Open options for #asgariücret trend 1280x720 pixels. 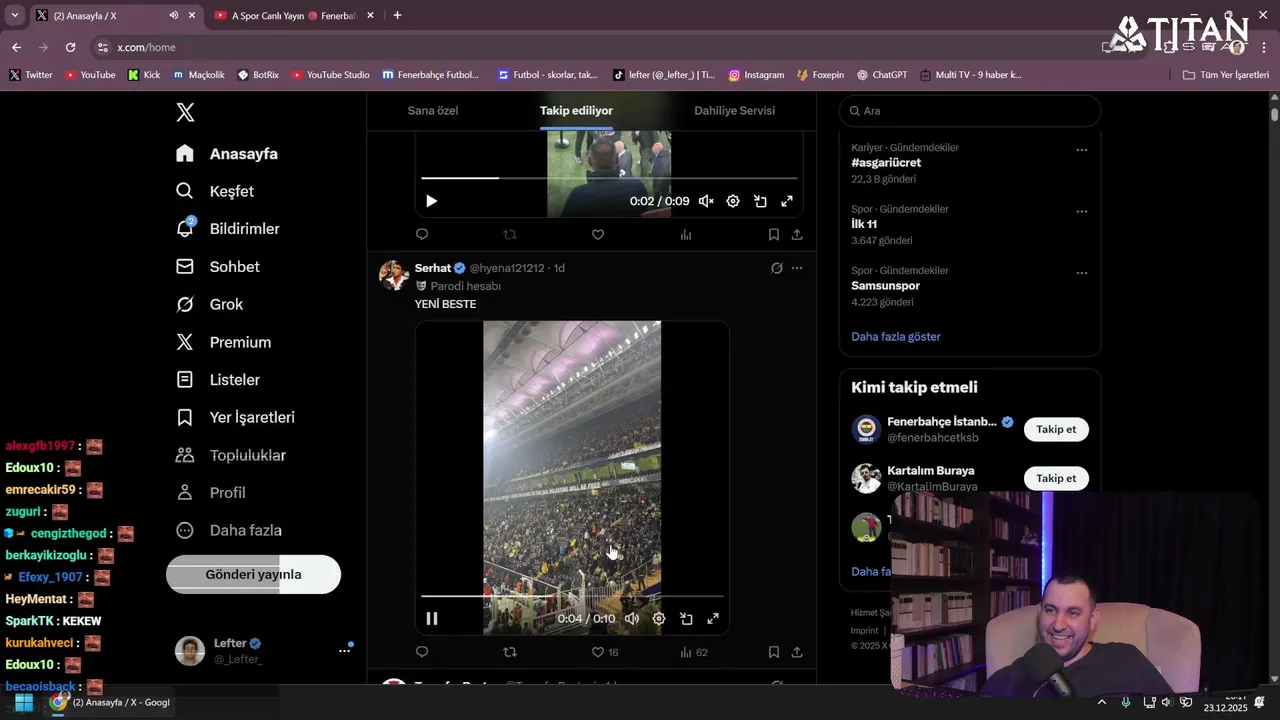click(1081, 149)
